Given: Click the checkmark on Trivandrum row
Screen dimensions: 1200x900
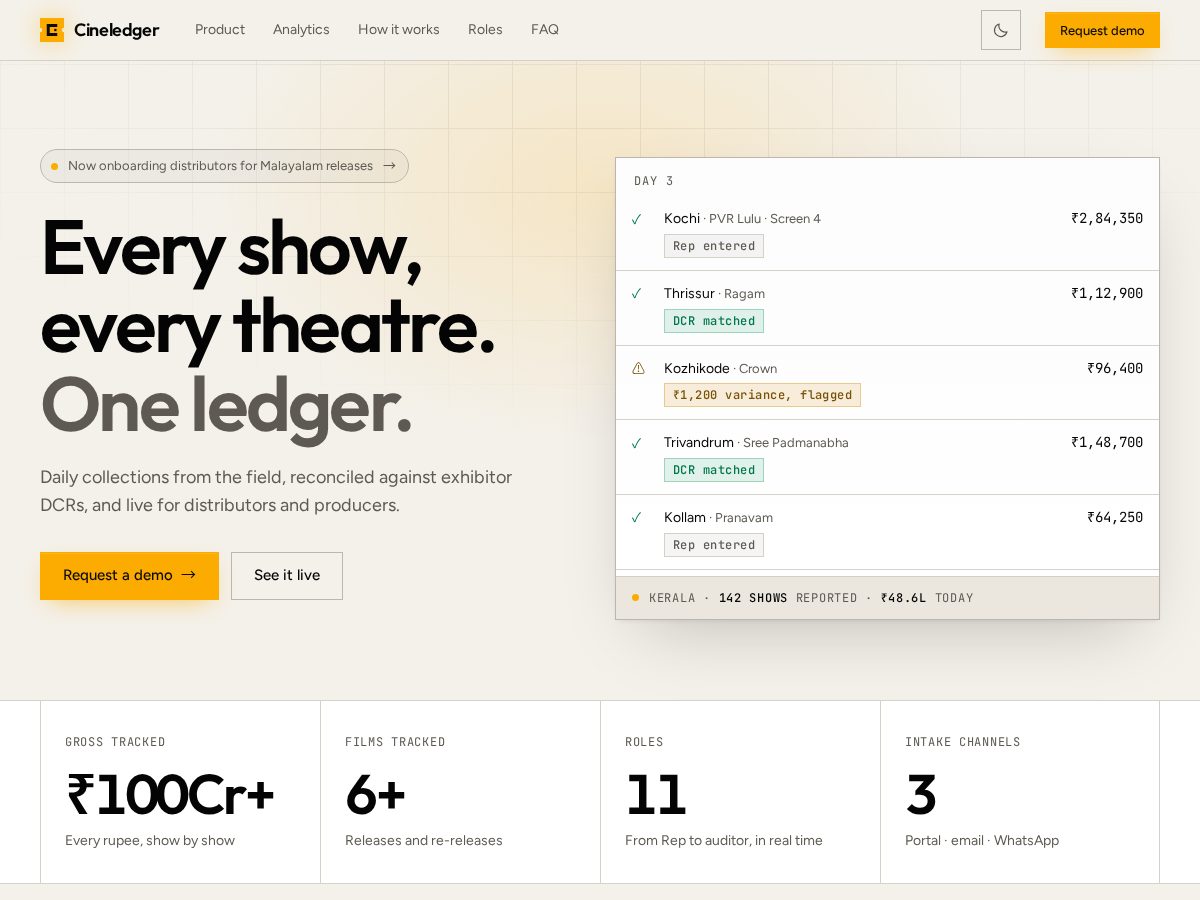Looking at the screenshot, I should (637, 443).
